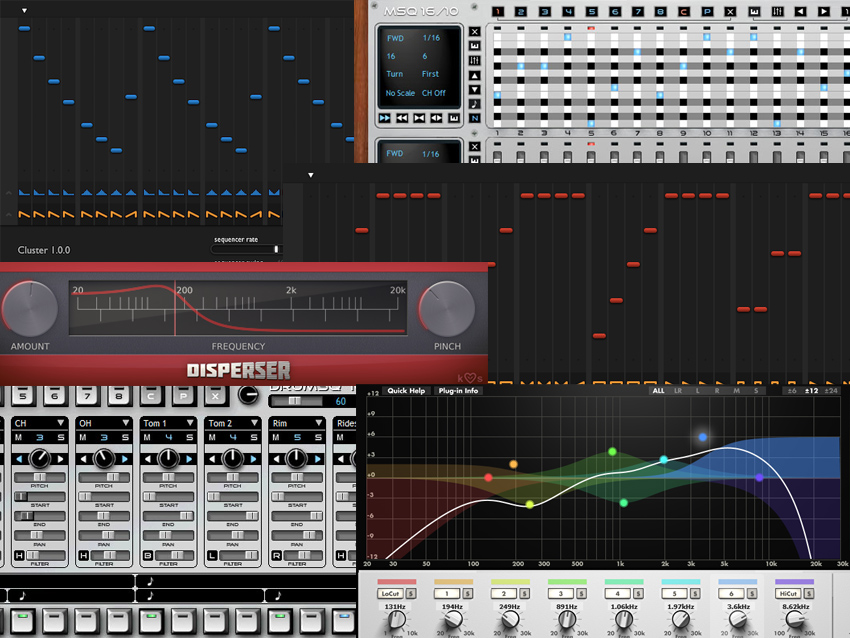
Task: Toggle the HiCut band solo S button
Action: click(x=809, y=594)
